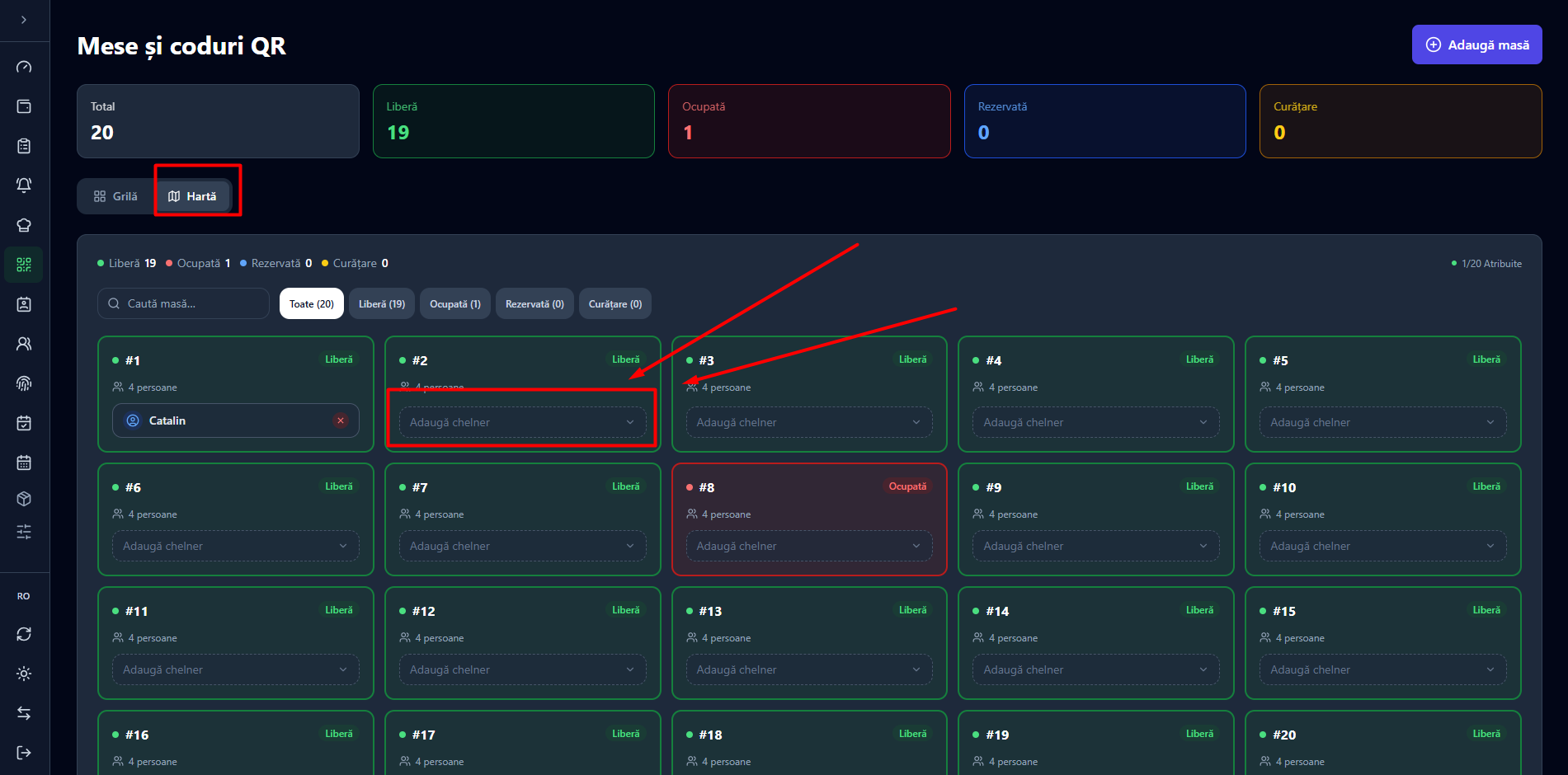Expand the sidebar with the chevron

coord(24,20)
